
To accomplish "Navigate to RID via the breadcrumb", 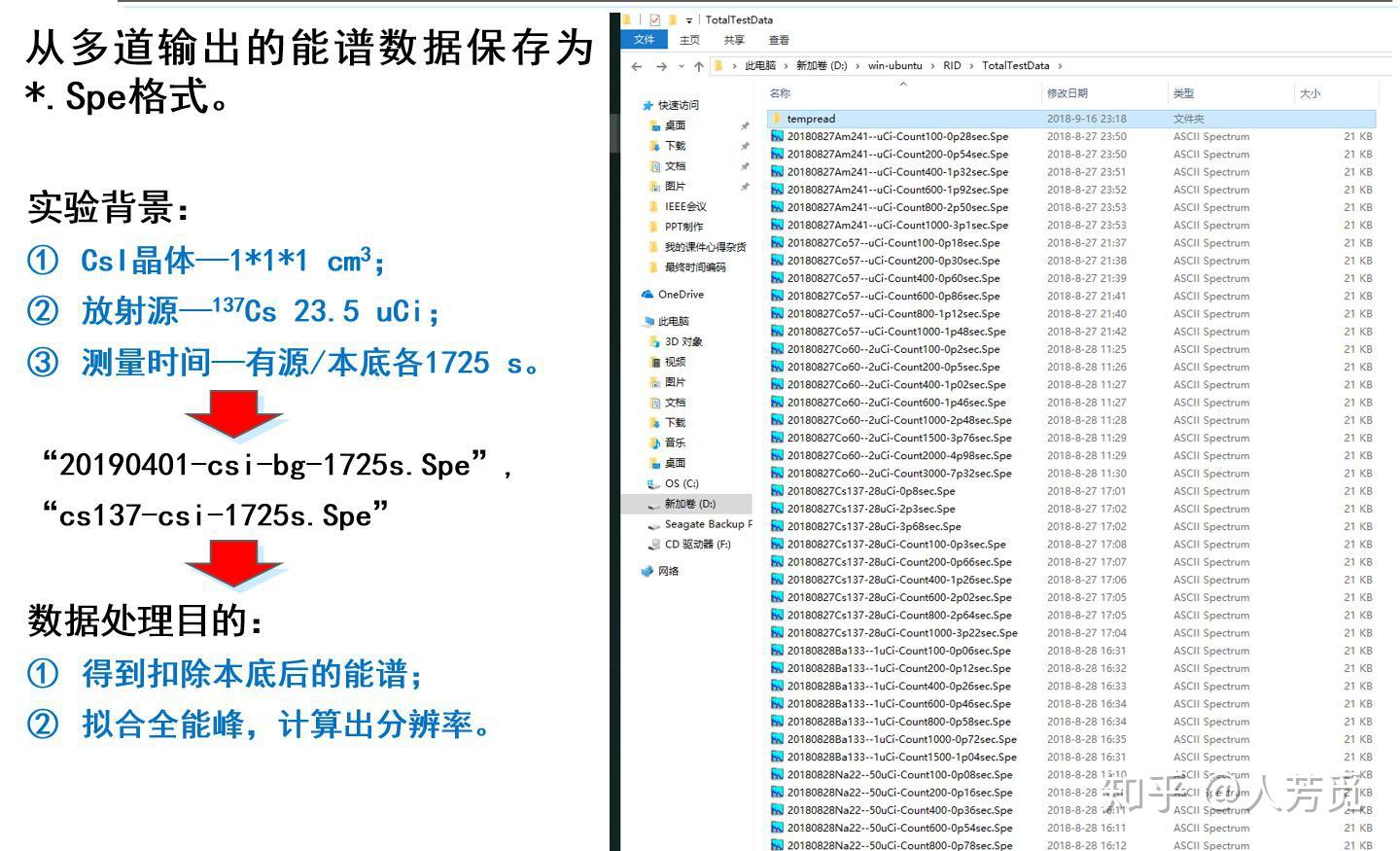I will (x=951, y=65).
